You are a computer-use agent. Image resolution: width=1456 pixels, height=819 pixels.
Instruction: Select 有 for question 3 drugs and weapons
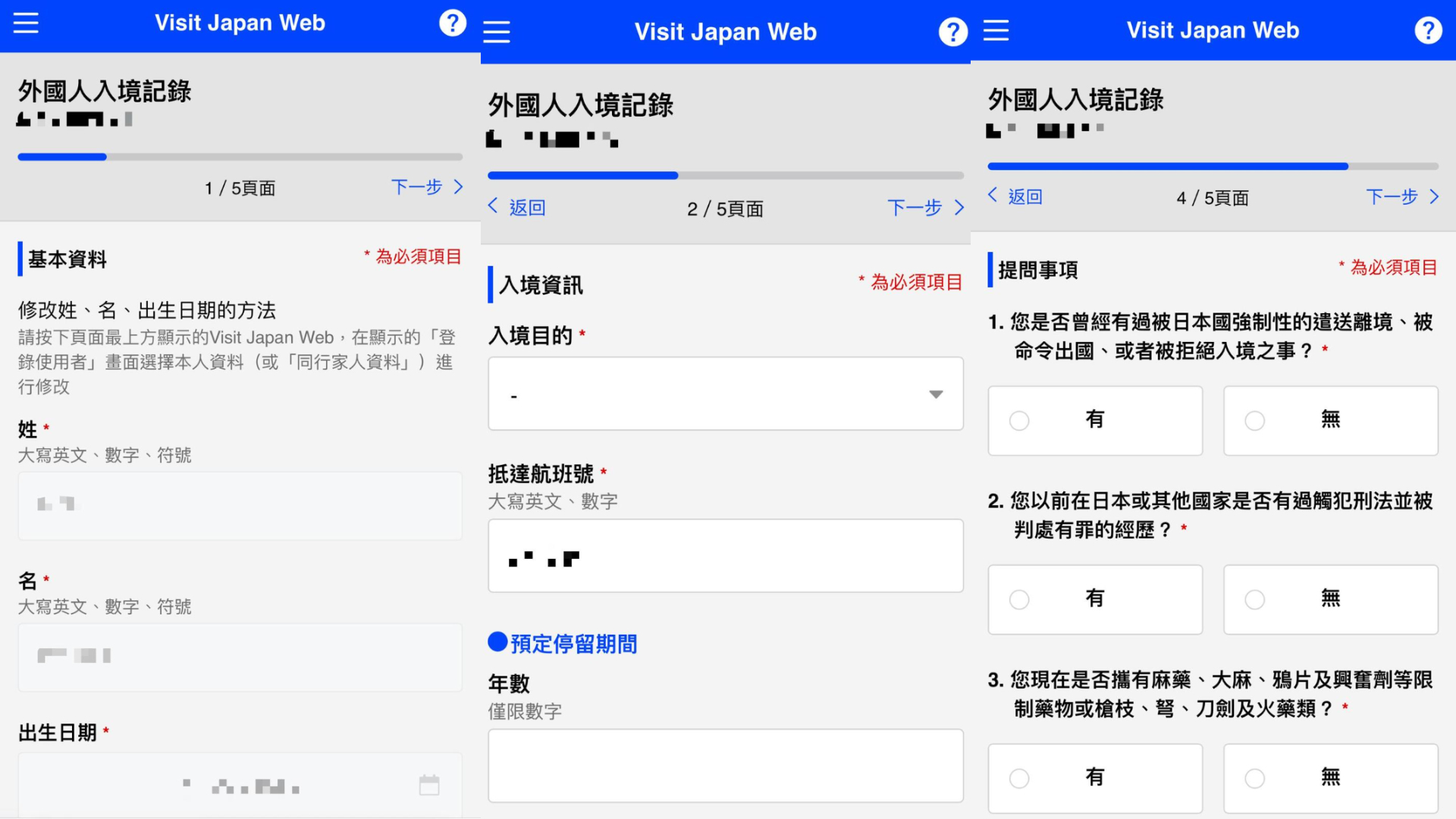[x=1095, y=779]
